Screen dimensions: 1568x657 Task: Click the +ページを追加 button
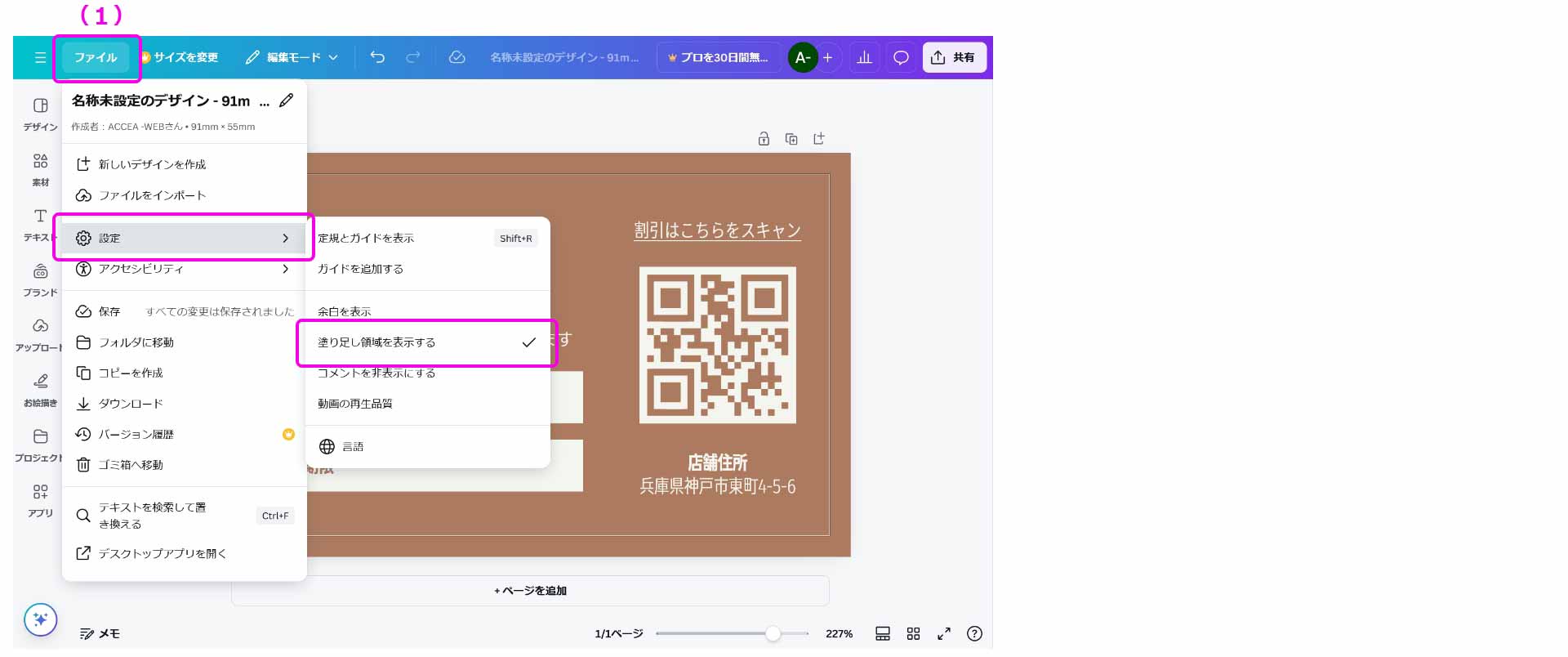click(530, 591)
